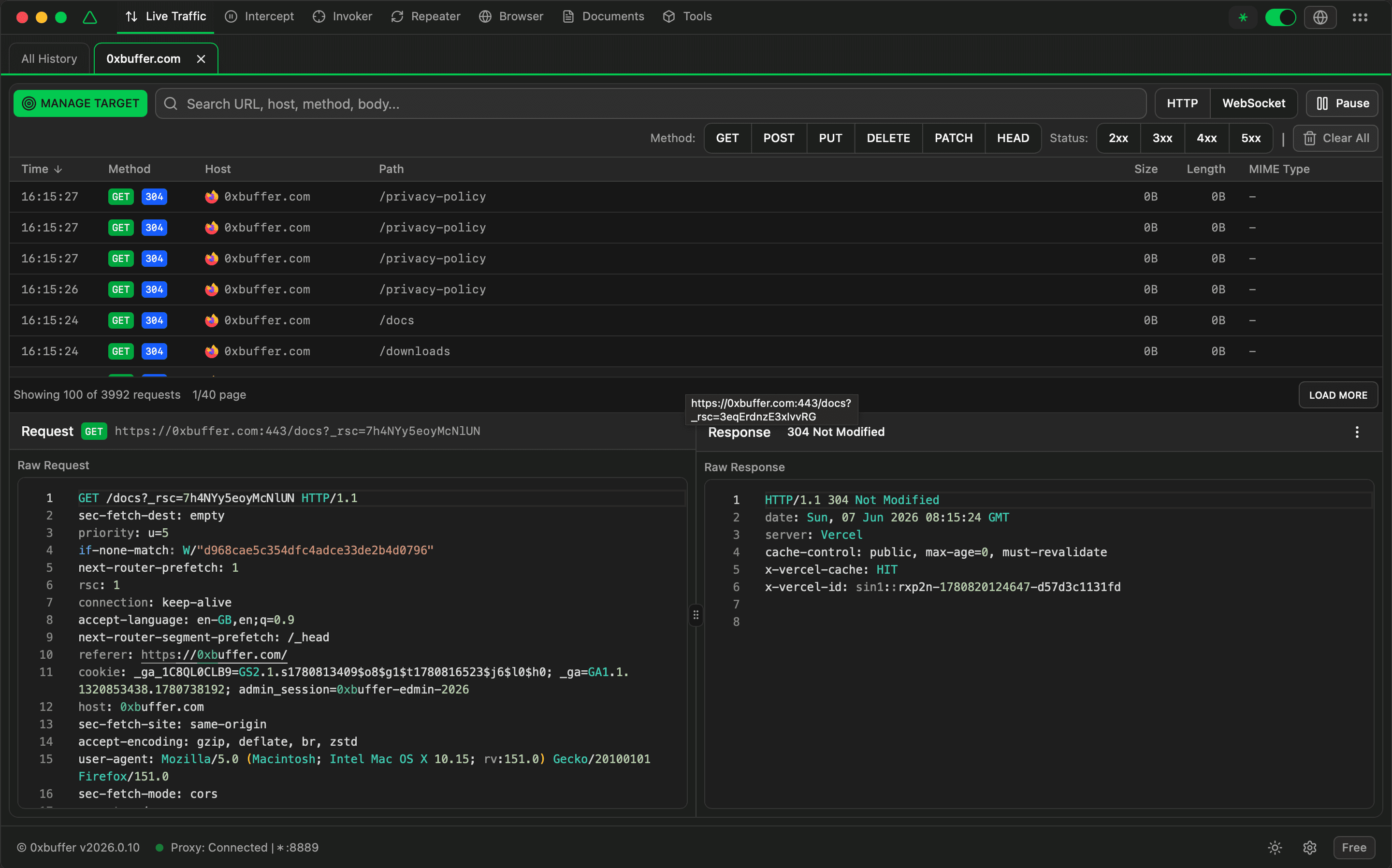Click Firefox icon in the /downloads row
Image resolution: width=1392 pixels, height=868 pixels.
click(x=212, y=351)
